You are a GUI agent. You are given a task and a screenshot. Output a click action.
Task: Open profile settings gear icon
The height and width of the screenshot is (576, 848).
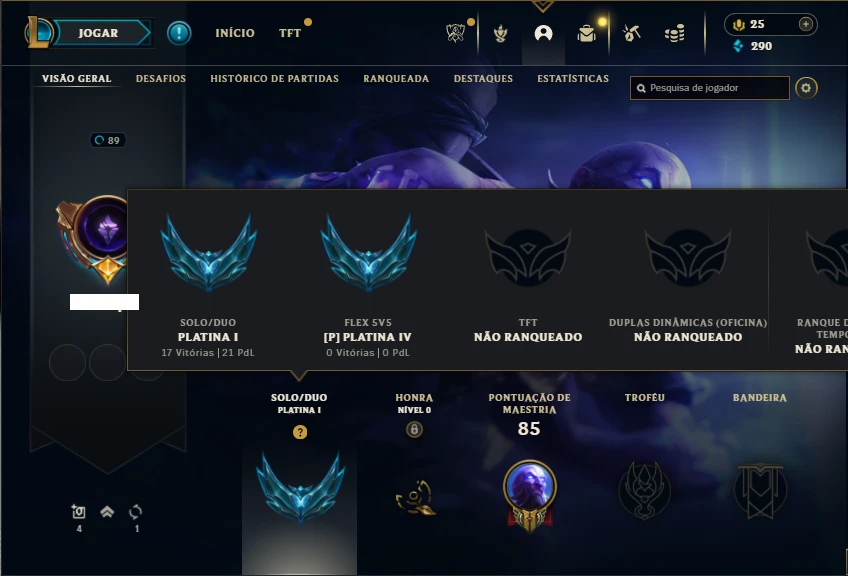pos(806,88)
